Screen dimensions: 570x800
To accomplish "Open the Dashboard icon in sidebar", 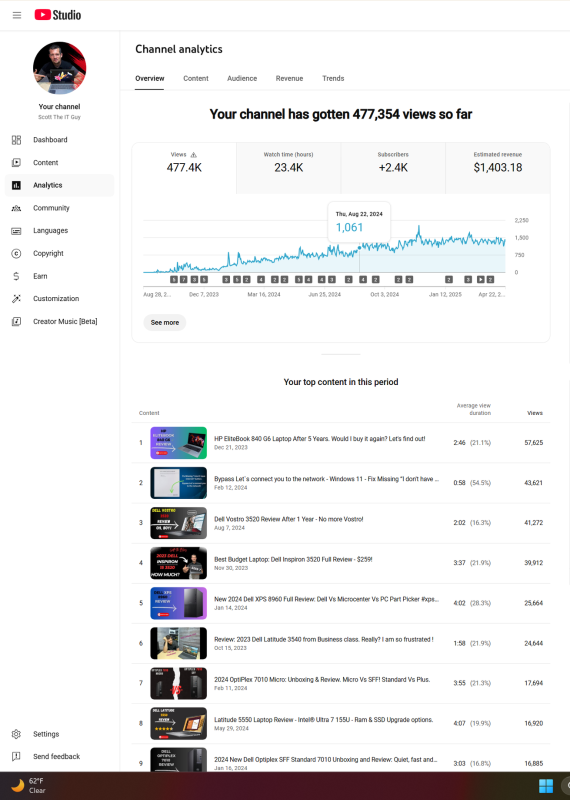I will pyautogui.click(x=16, y=140).
